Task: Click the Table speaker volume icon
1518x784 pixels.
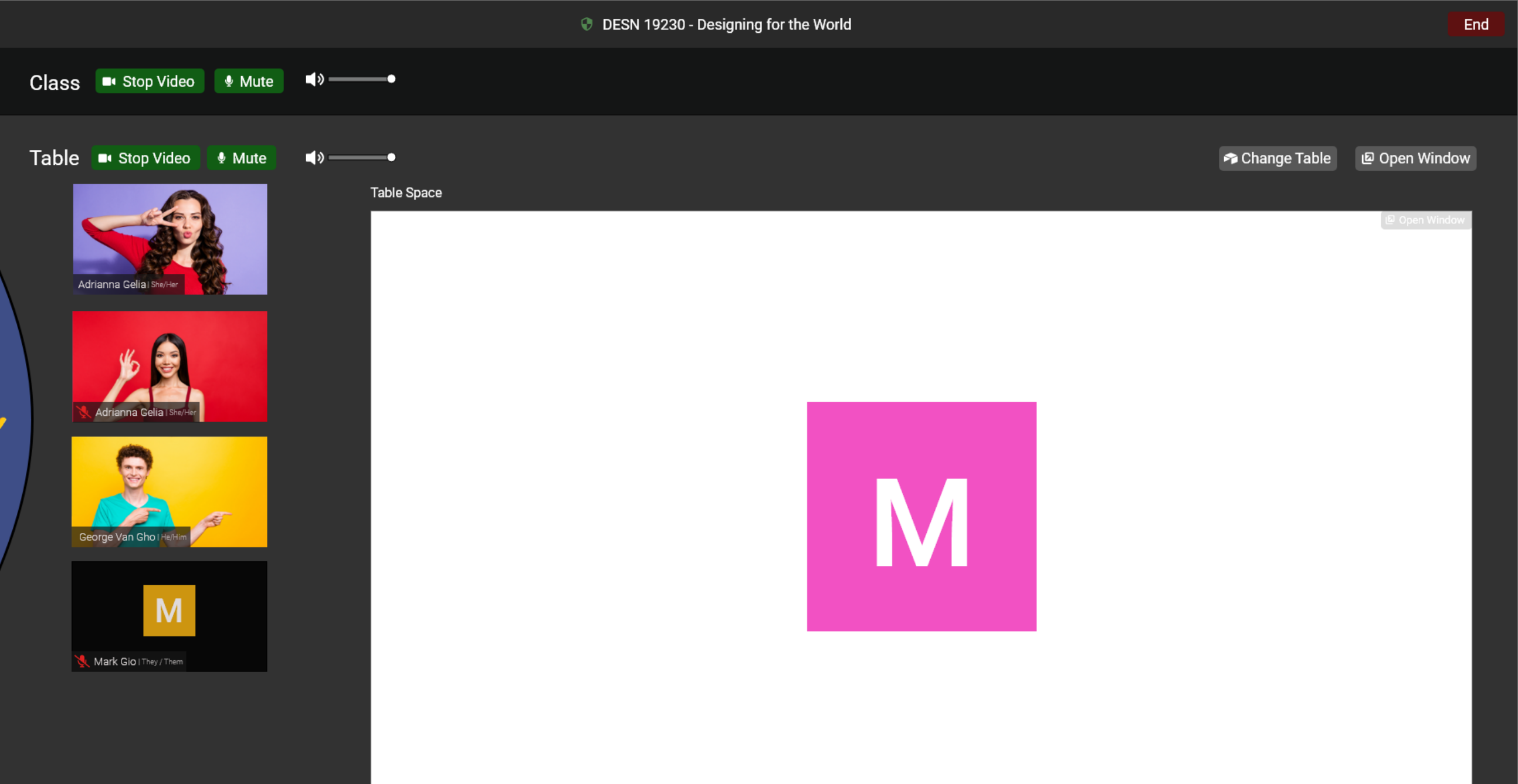Action: [314, 157]
